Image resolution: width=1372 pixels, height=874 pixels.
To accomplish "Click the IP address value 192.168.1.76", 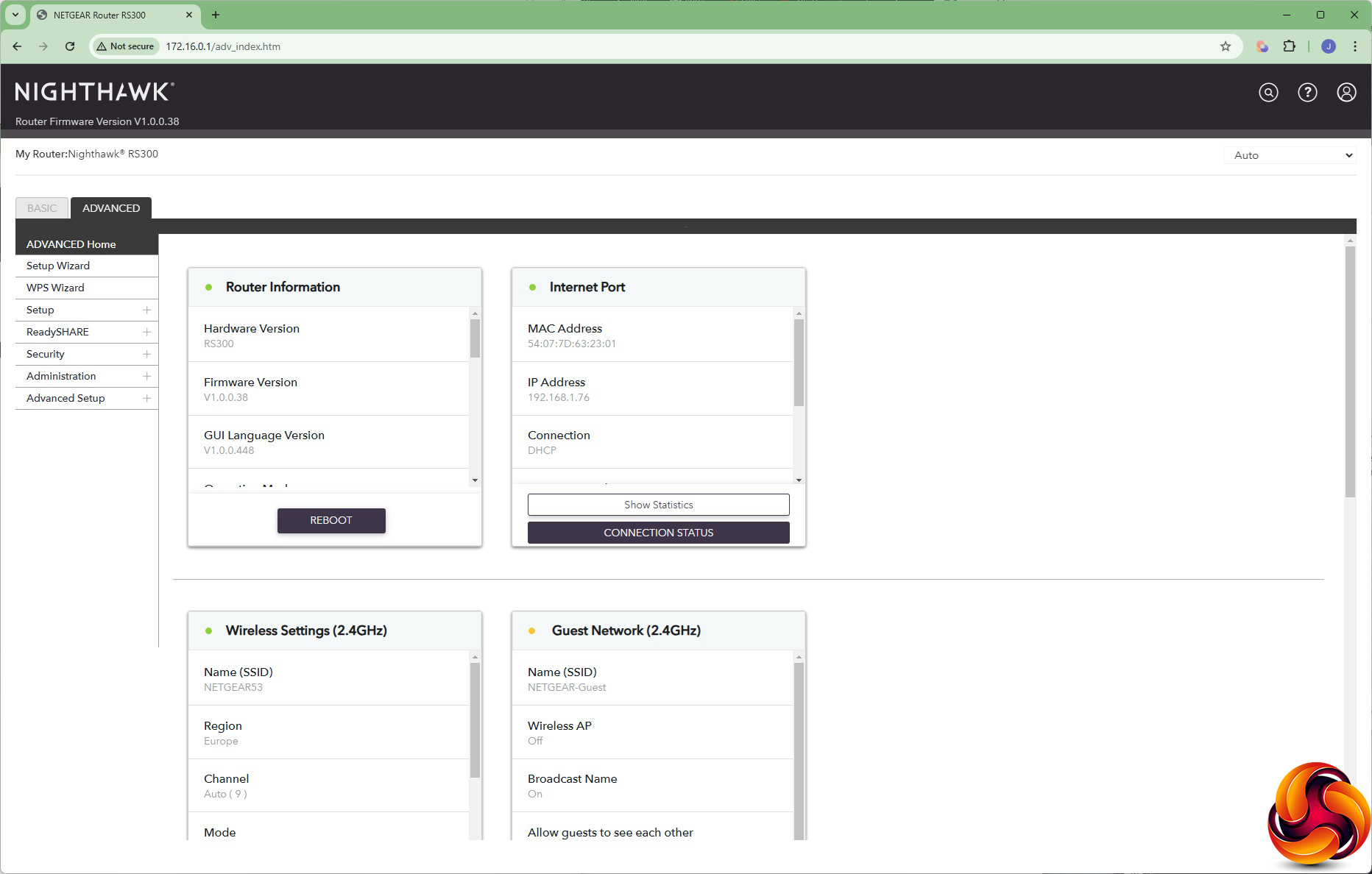I will click(x=559, y=397).
